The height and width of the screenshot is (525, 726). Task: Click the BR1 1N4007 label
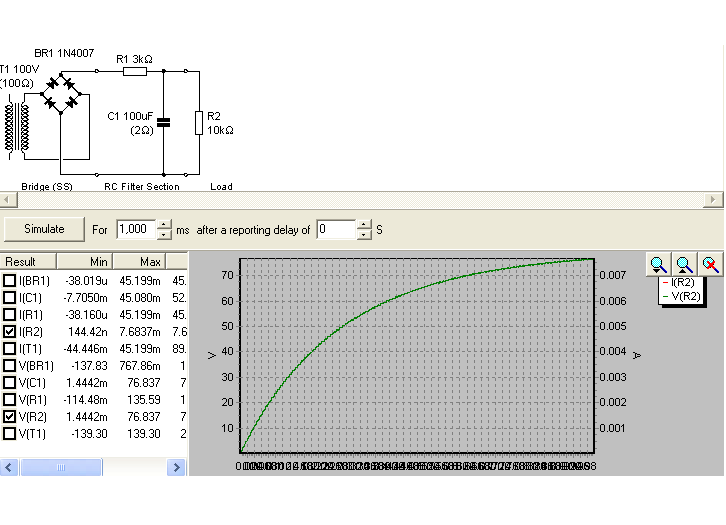pyautogui.click(x=64, y=53)
